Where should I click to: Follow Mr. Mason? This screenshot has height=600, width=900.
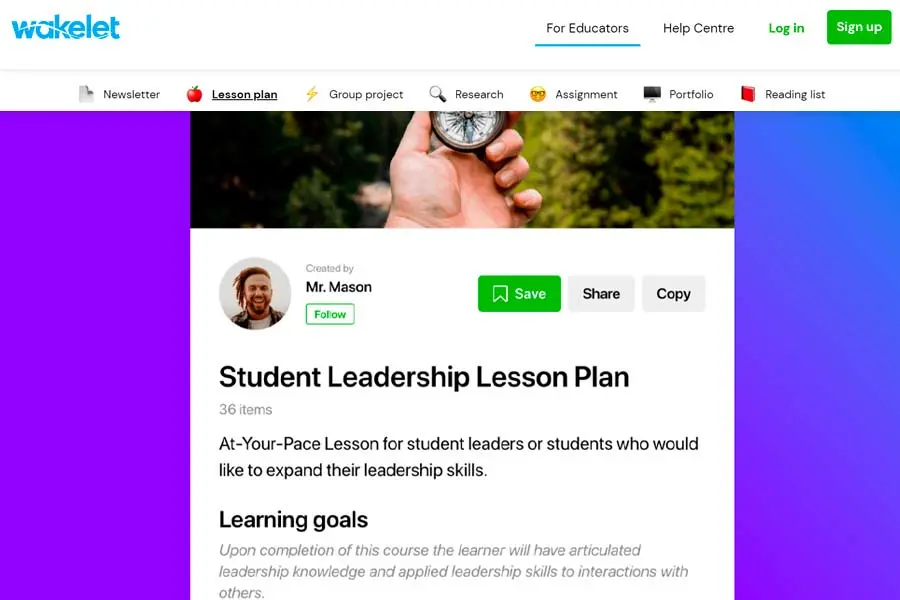330,314
